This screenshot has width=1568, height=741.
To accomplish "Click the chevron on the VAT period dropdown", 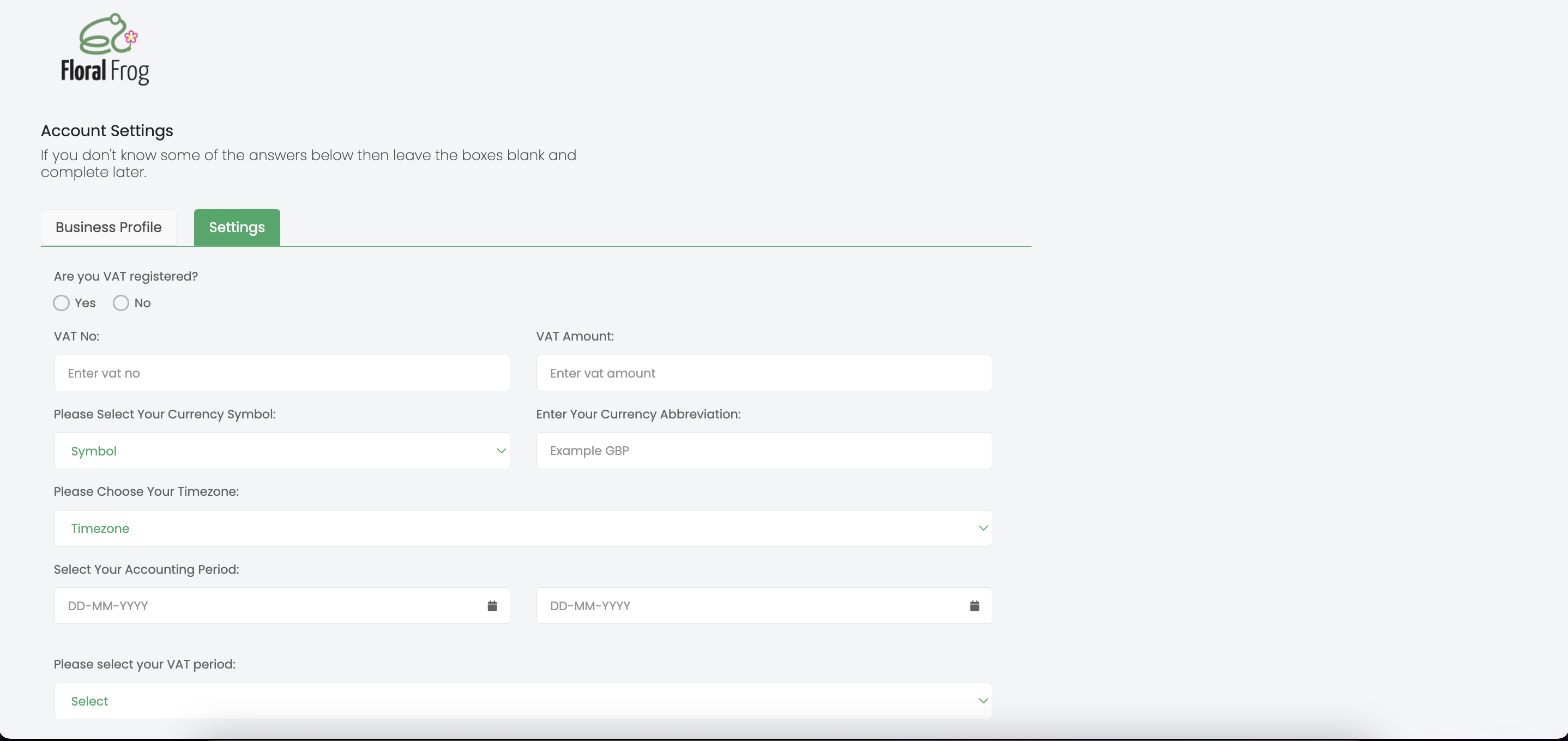I will point(982,700).
